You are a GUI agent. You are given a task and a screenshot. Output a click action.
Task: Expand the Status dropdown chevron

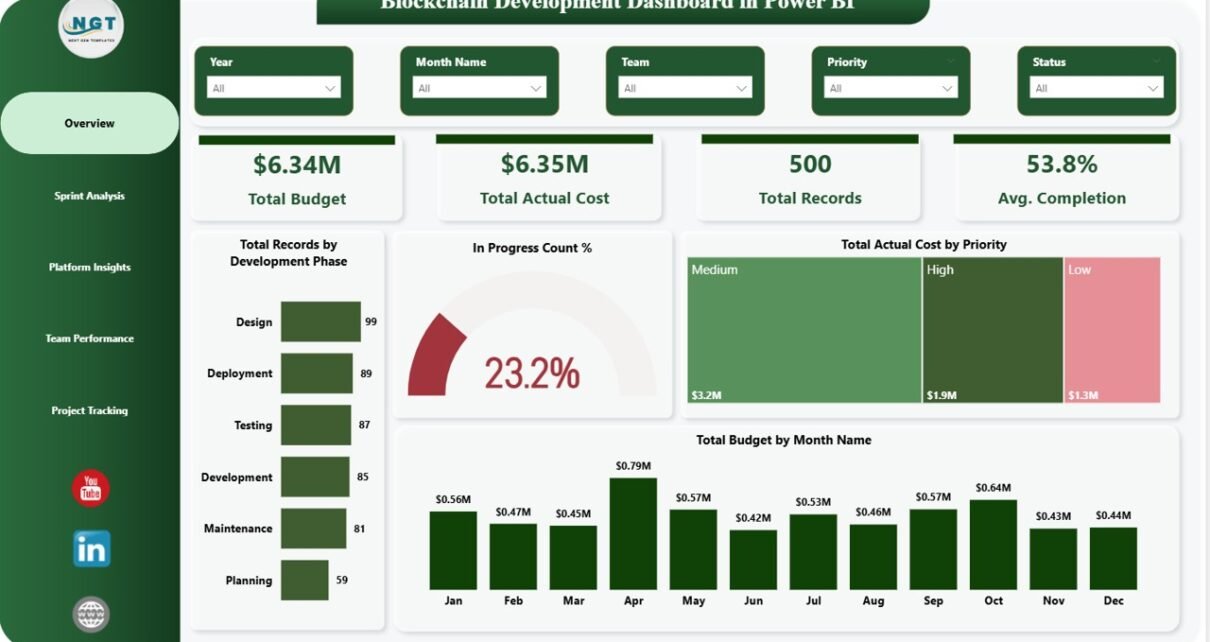(x=1154, y=88)
